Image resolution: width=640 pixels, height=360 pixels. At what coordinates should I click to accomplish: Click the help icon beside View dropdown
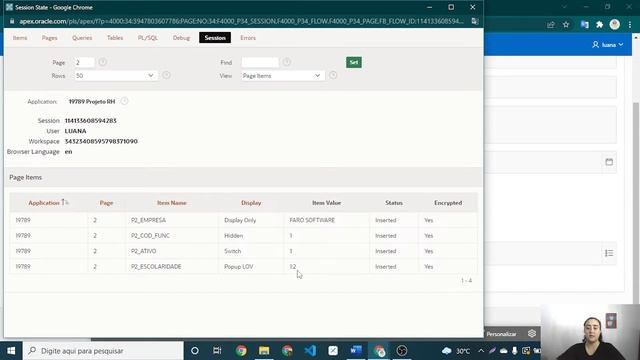[x=333, y=75]
